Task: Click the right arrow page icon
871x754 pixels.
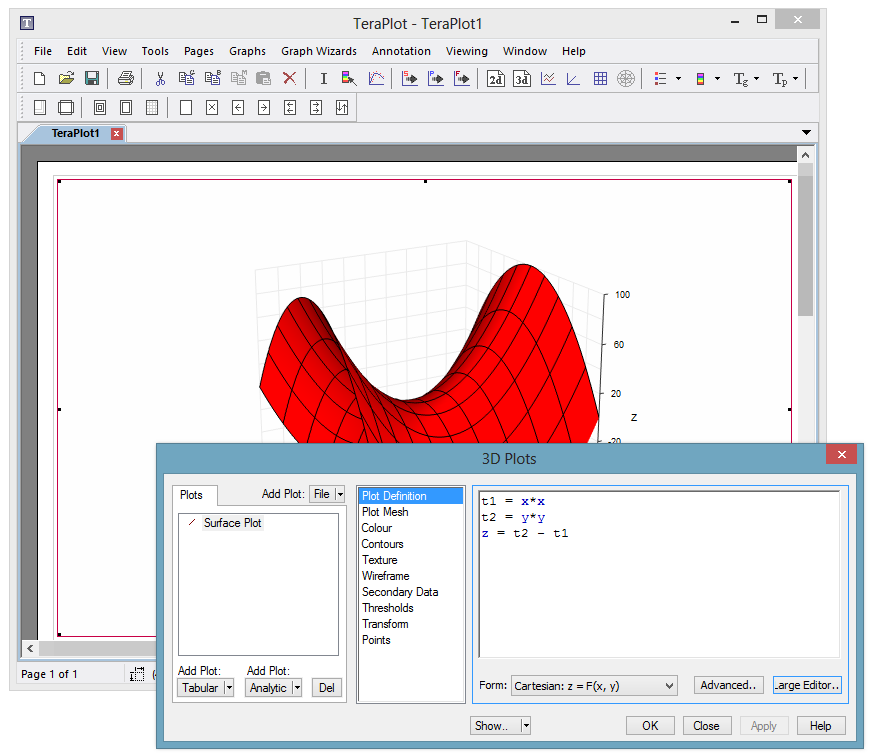Action: (x=264, y=107)
